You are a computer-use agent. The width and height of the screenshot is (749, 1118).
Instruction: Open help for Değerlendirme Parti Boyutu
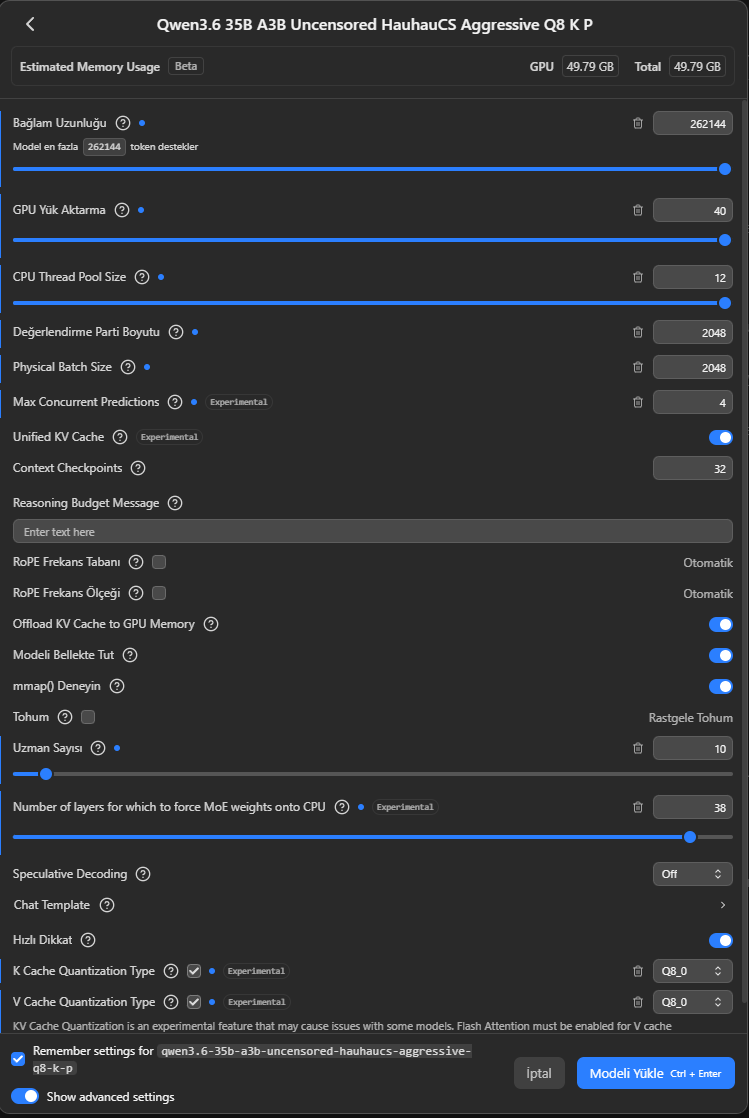click(176, 332)
